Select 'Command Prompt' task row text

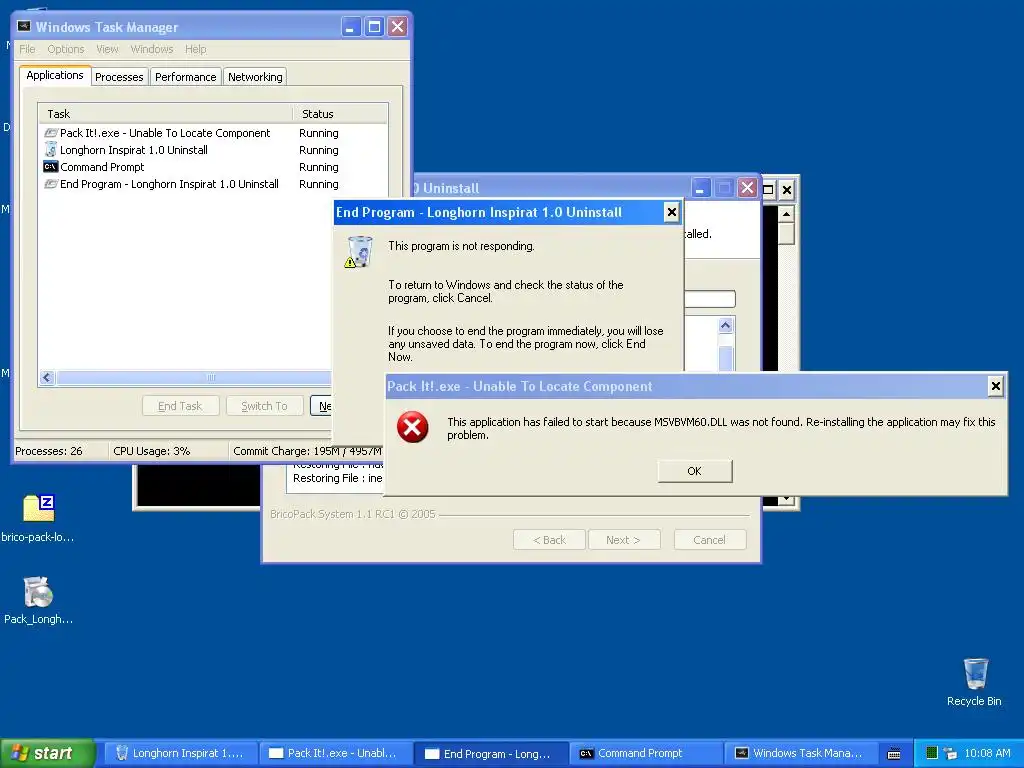(102, 167)
